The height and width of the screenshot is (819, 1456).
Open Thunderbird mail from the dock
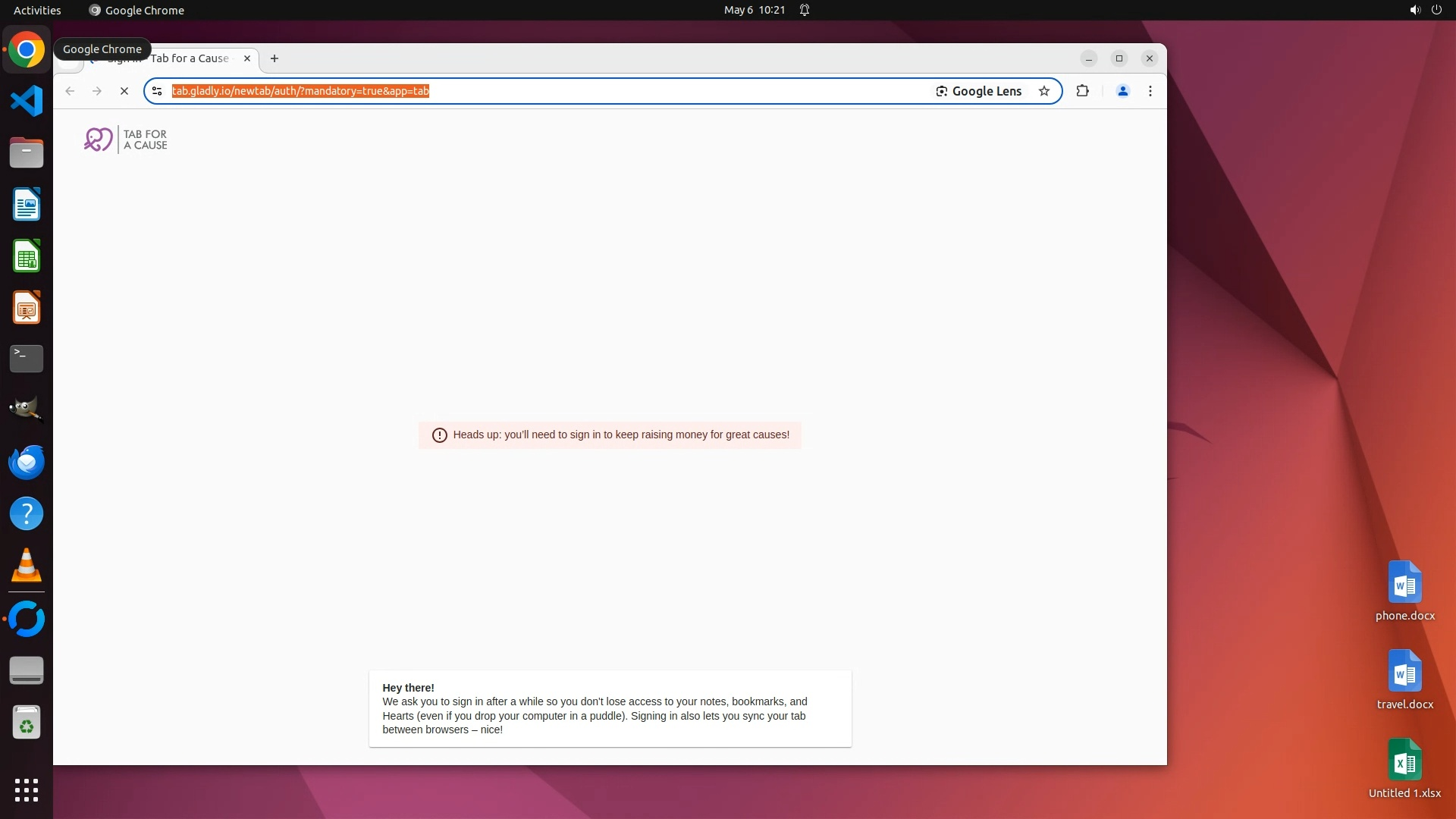point(27,463)
